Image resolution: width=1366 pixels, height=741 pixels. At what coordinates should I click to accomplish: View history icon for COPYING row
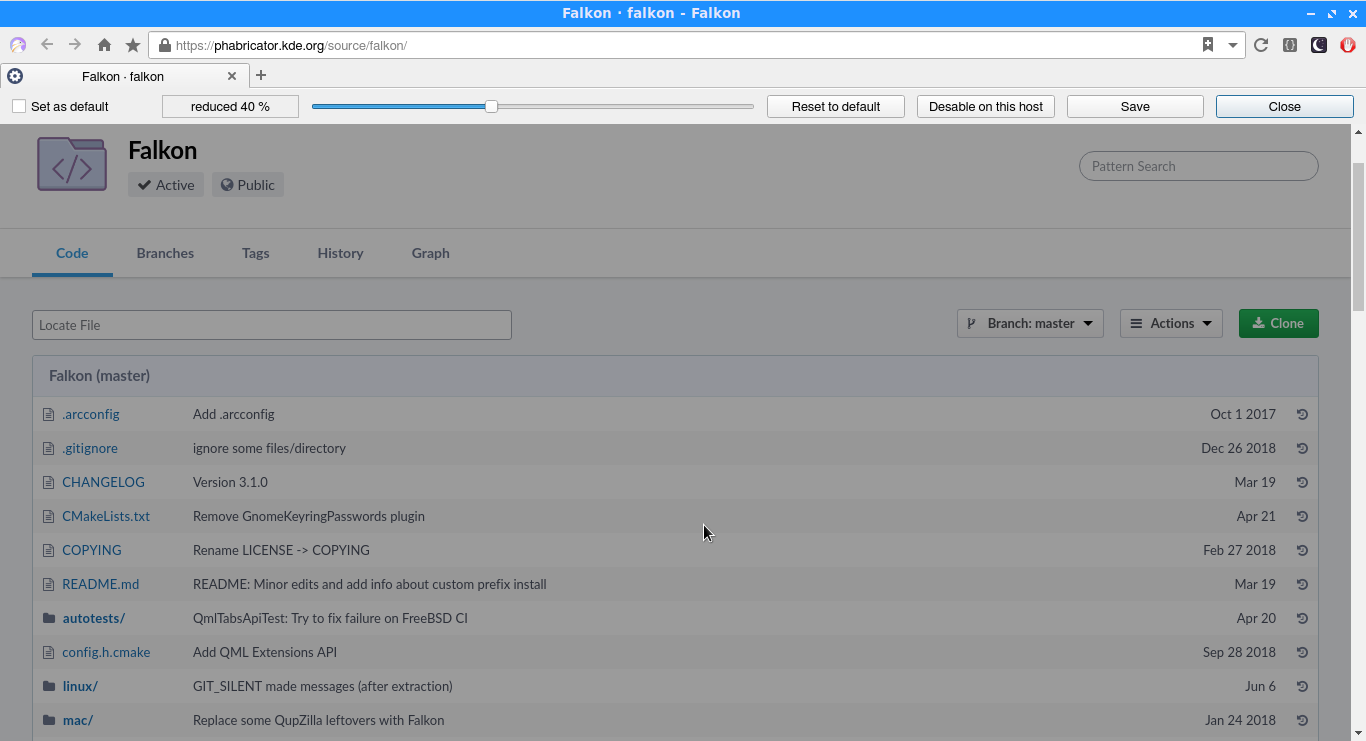1302,550
